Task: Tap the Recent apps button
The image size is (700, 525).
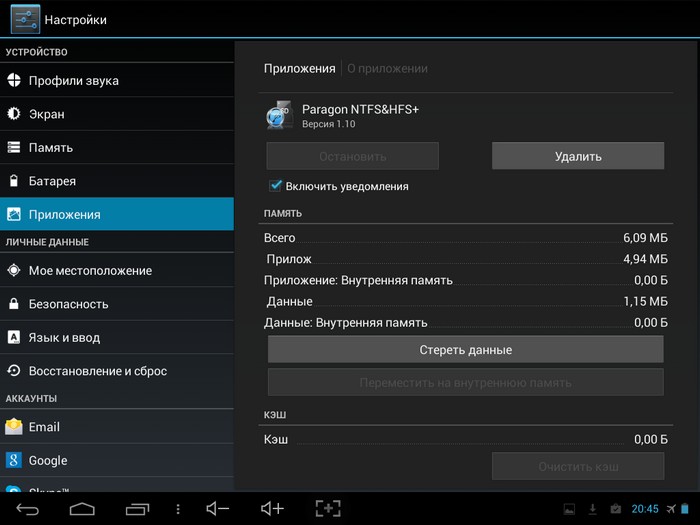Action: [137, 509]
